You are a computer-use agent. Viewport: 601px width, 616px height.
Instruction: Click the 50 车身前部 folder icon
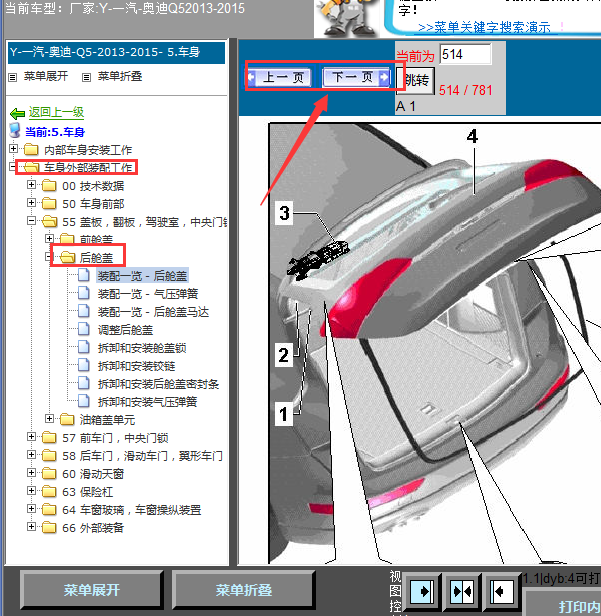click(49, 204)
